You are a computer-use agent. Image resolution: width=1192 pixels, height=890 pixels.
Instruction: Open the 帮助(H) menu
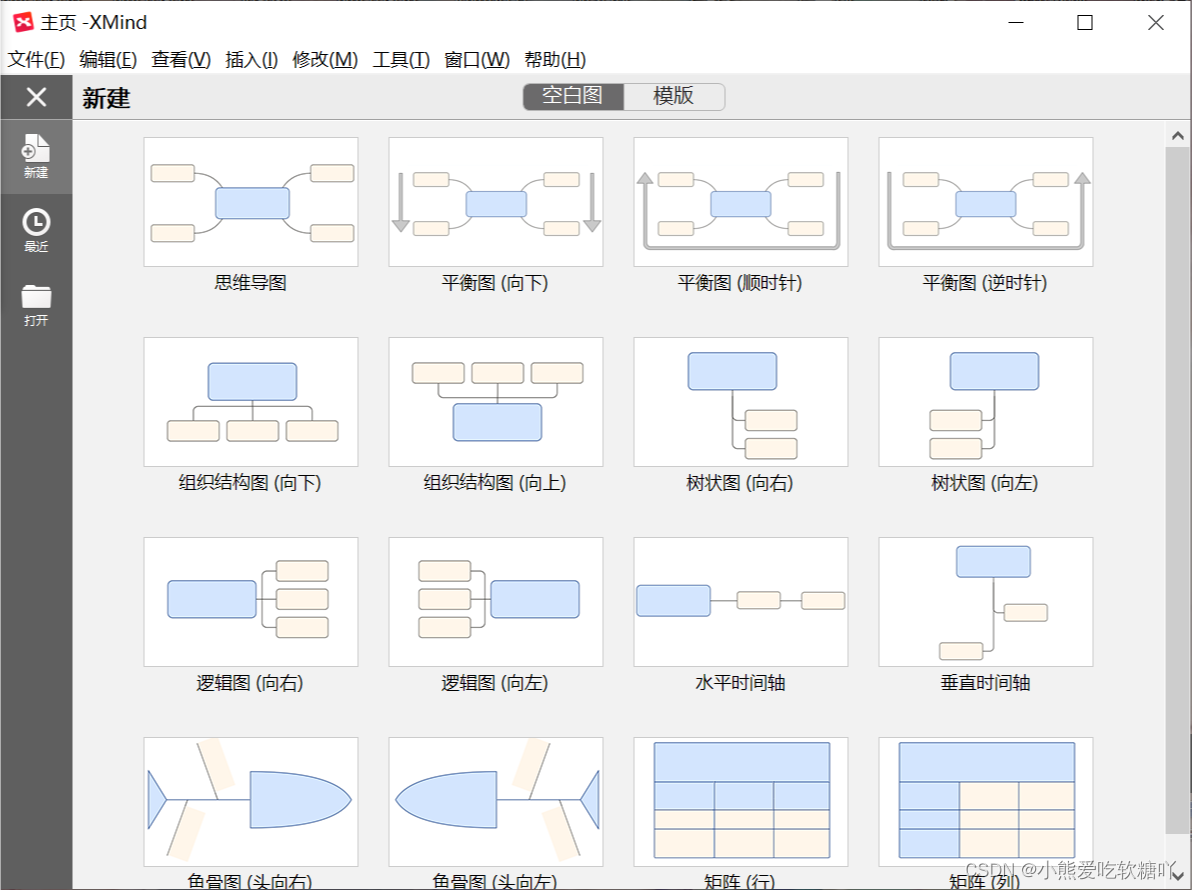pos(555,59)
